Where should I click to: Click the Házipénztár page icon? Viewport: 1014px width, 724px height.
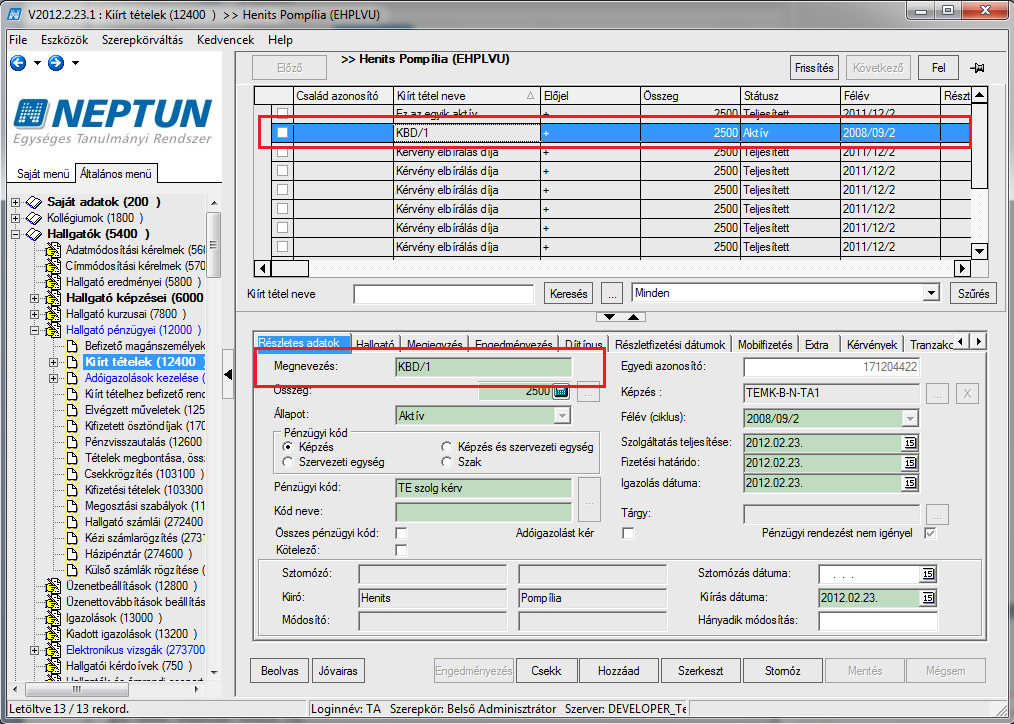click(73, 554)
